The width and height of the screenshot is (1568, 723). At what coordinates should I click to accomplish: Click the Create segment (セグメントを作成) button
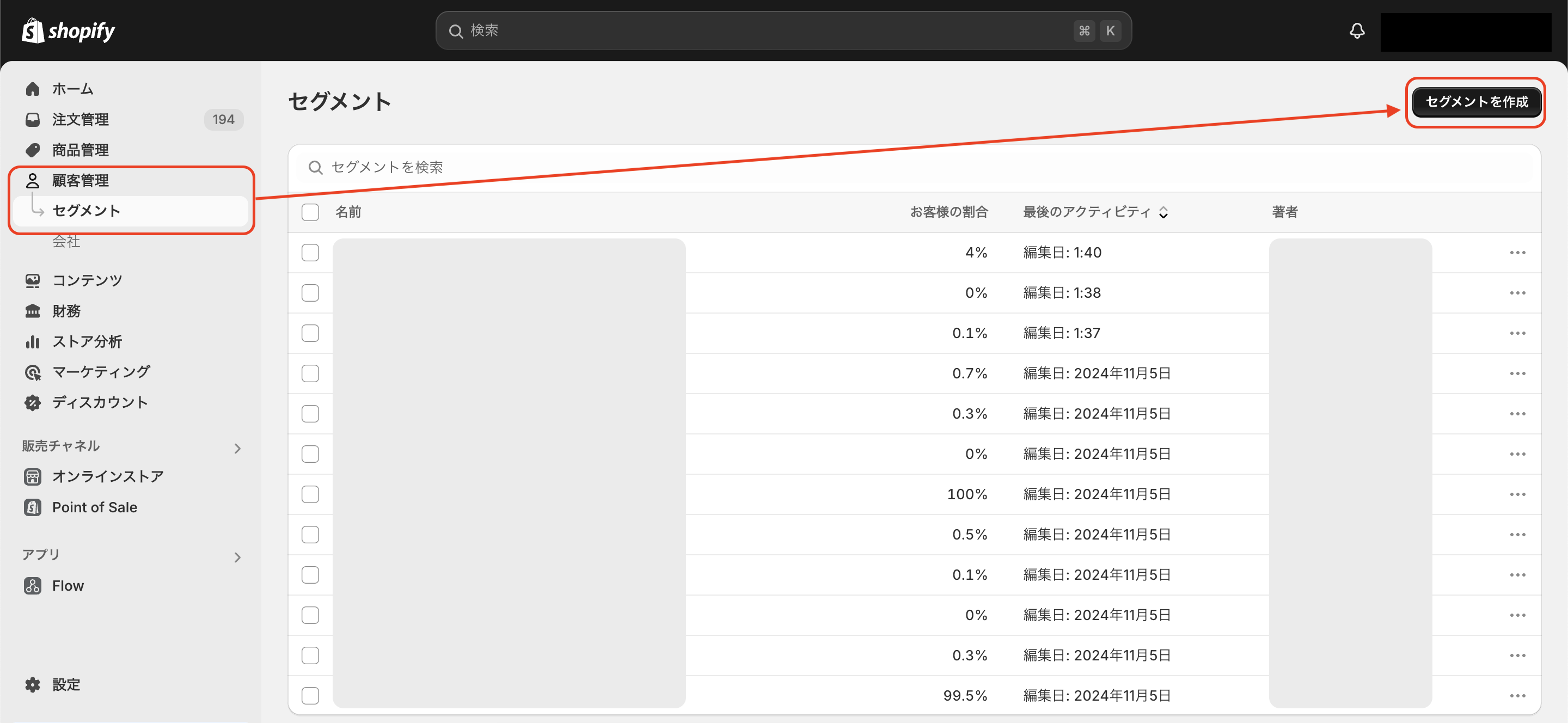(1476, 102)
